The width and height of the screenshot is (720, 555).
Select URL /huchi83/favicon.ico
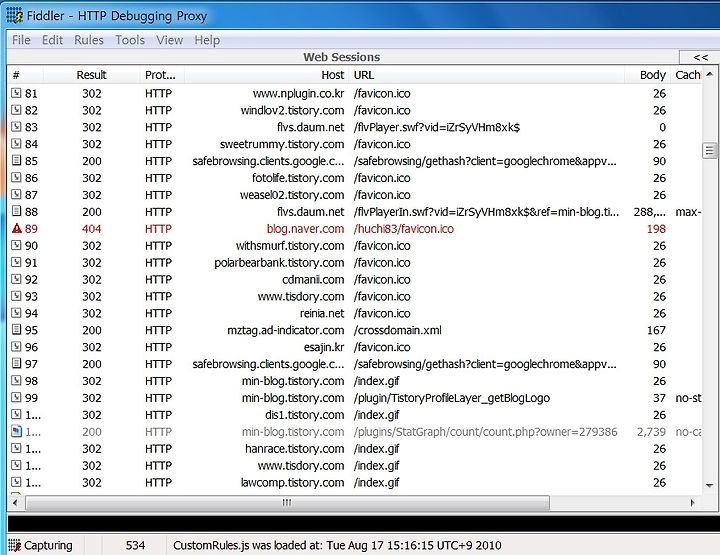coord(404,229)
